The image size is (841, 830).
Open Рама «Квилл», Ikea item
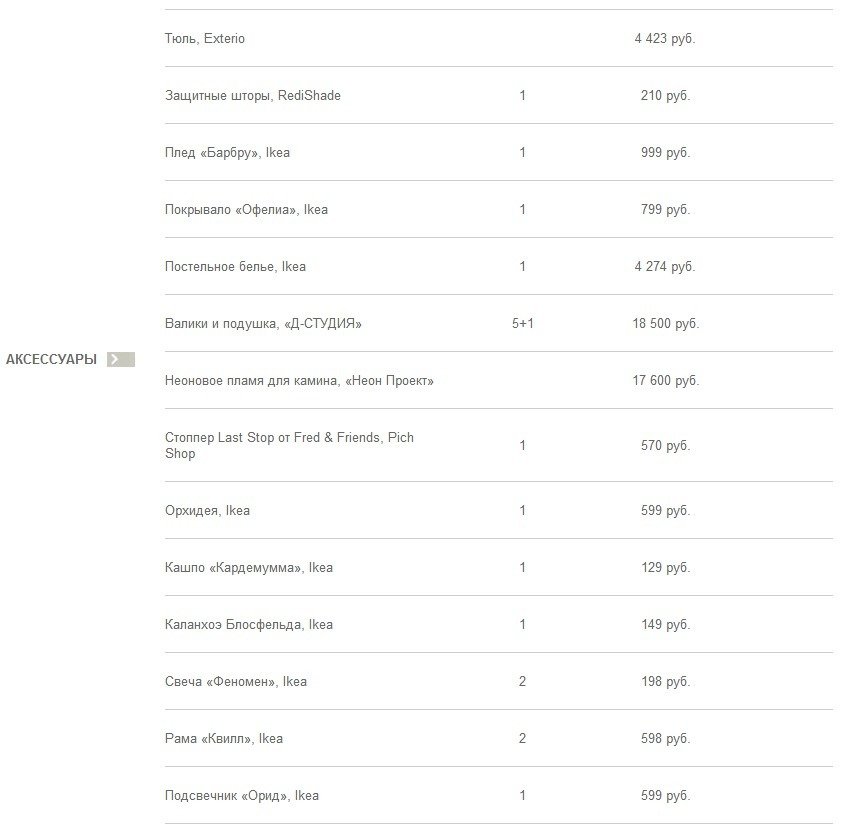coord(224,739)
